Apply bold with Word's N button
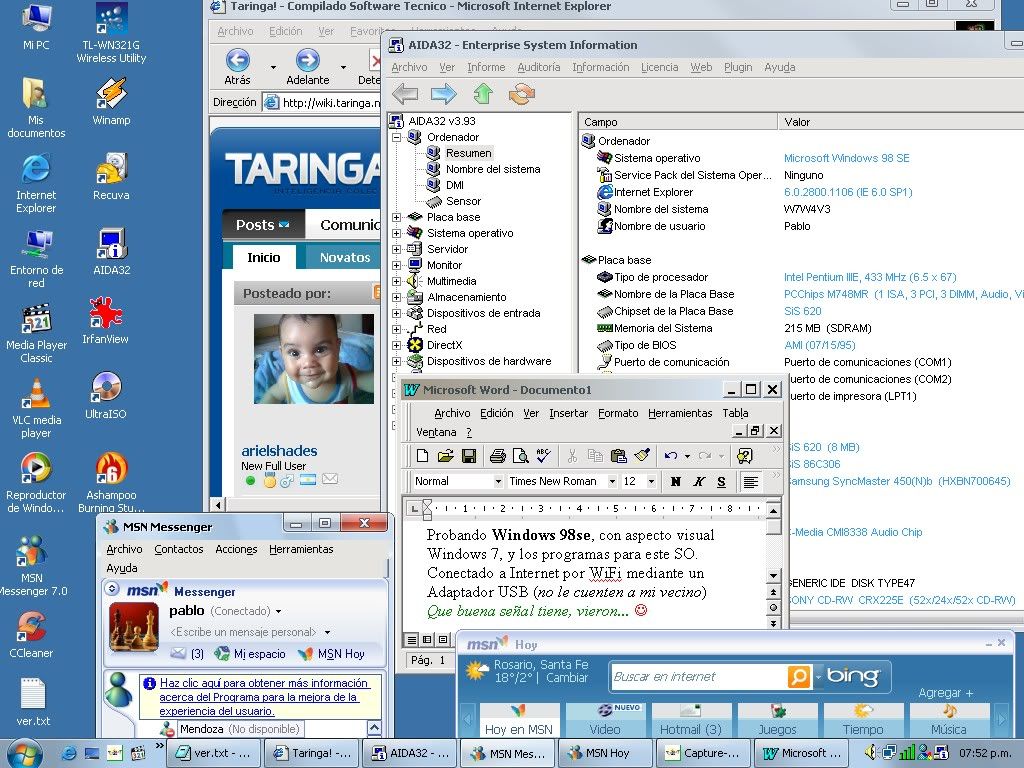Screen dimensions: 1024x768 click(676, 481)
